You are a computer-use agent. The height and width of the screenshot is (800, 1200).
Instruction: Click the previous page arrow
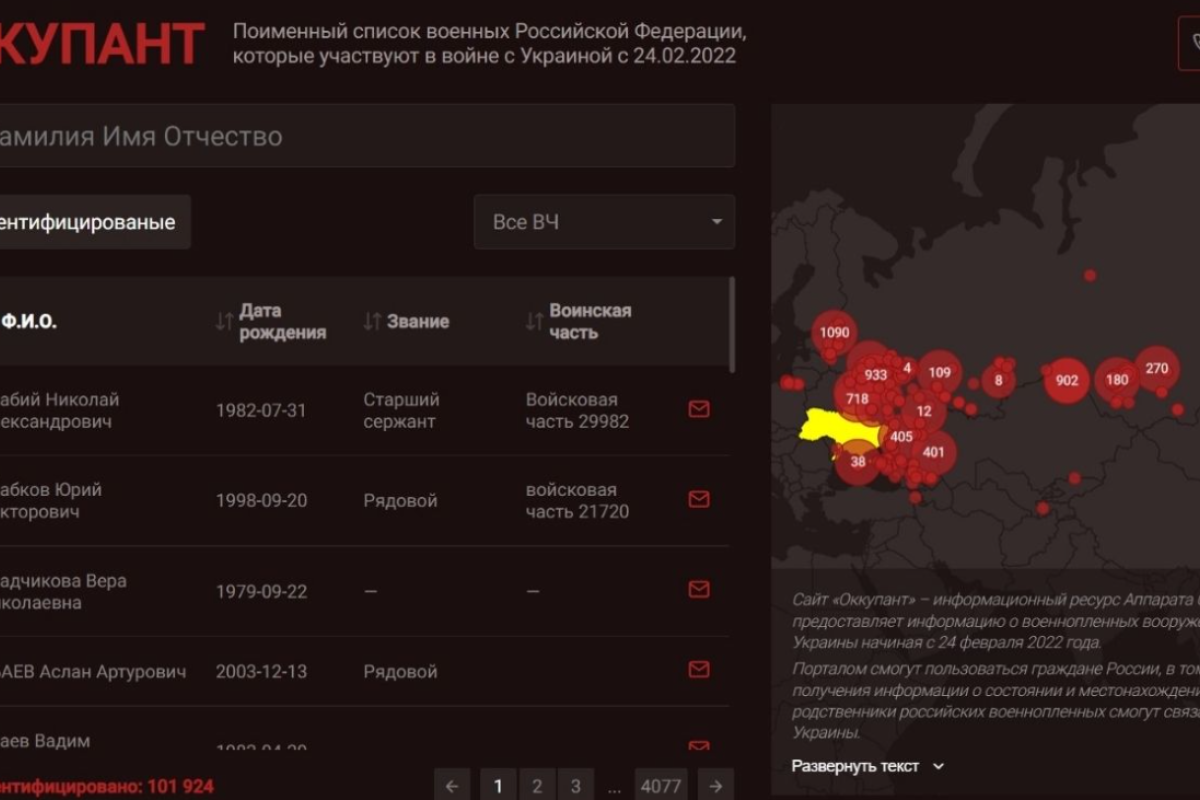(452, 785)
